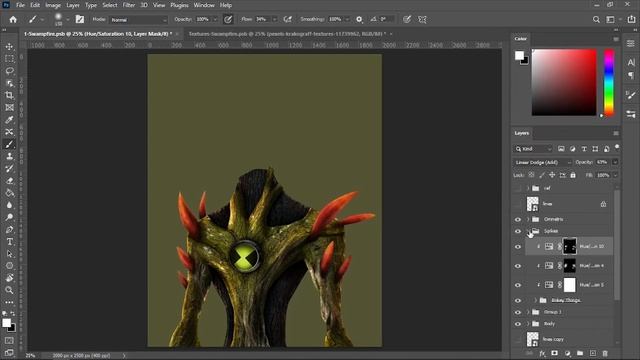The height and width of the screenshot is (360, 640).
Task: Create new fill or adjustment layer
Action: 567,353
